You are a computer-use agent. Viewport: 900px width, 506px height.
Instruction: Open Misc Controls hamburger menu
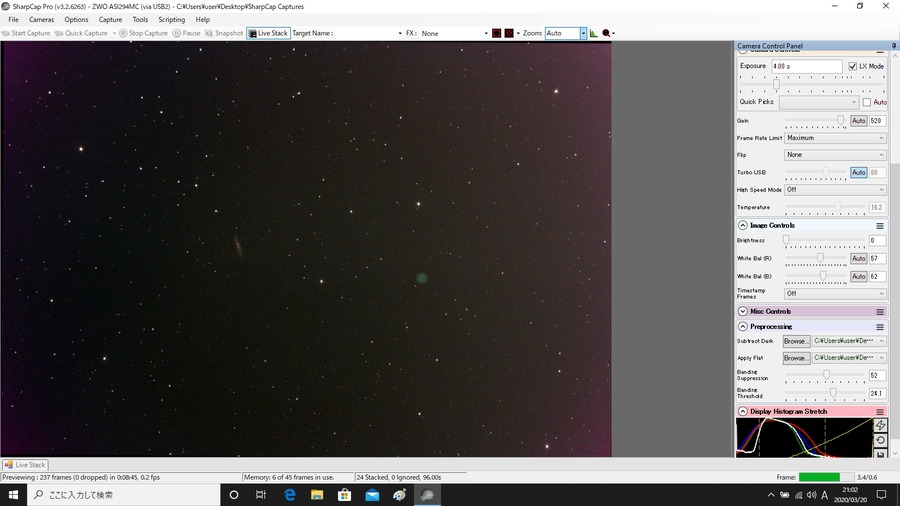tap(880, 312)
